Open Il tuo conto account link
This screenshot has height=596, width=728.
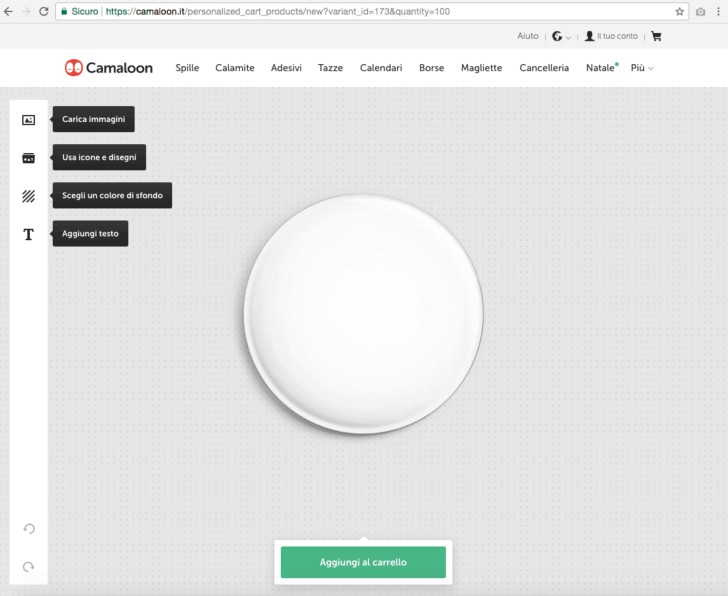(611, 36)
